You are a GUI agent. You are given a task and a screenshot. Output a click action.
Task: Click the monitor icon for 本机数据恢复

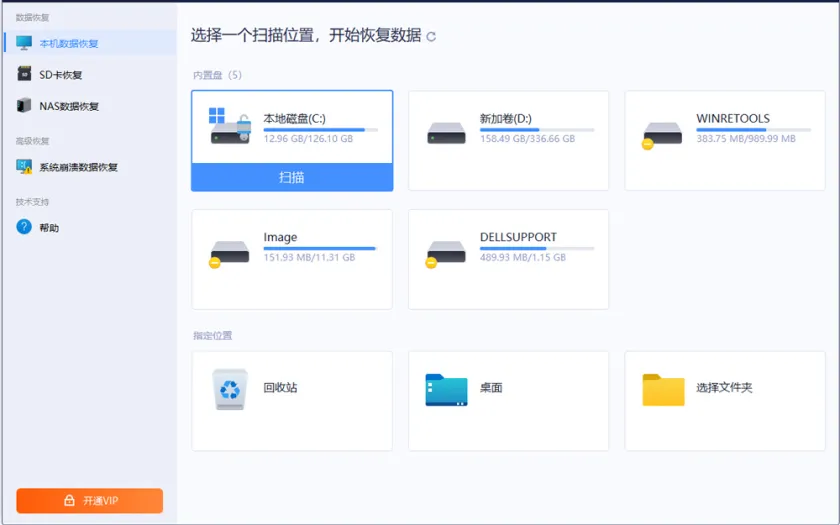point(24,43)
